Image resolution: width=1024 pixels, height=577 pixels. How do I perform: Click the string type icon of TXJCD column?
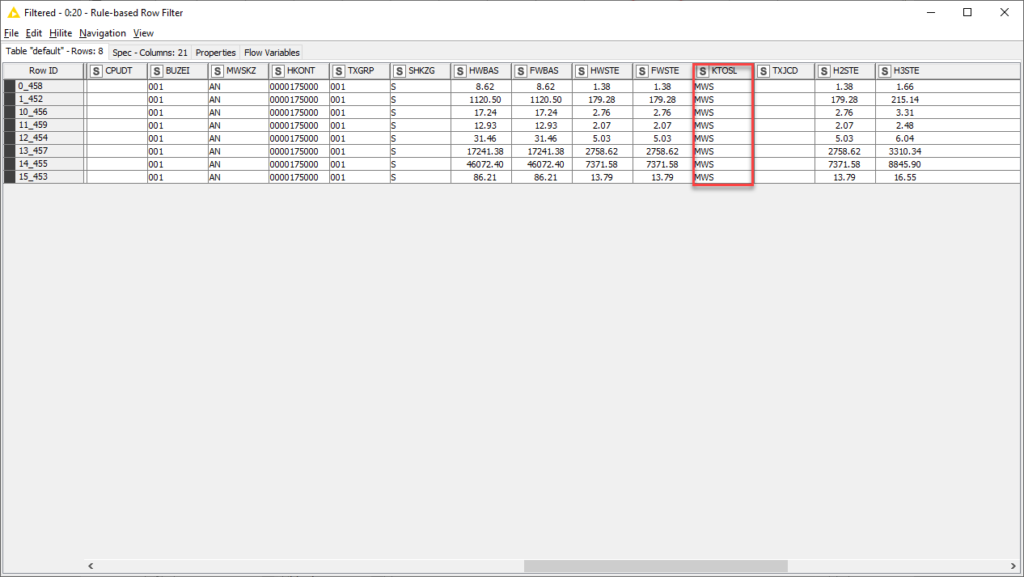763,71
